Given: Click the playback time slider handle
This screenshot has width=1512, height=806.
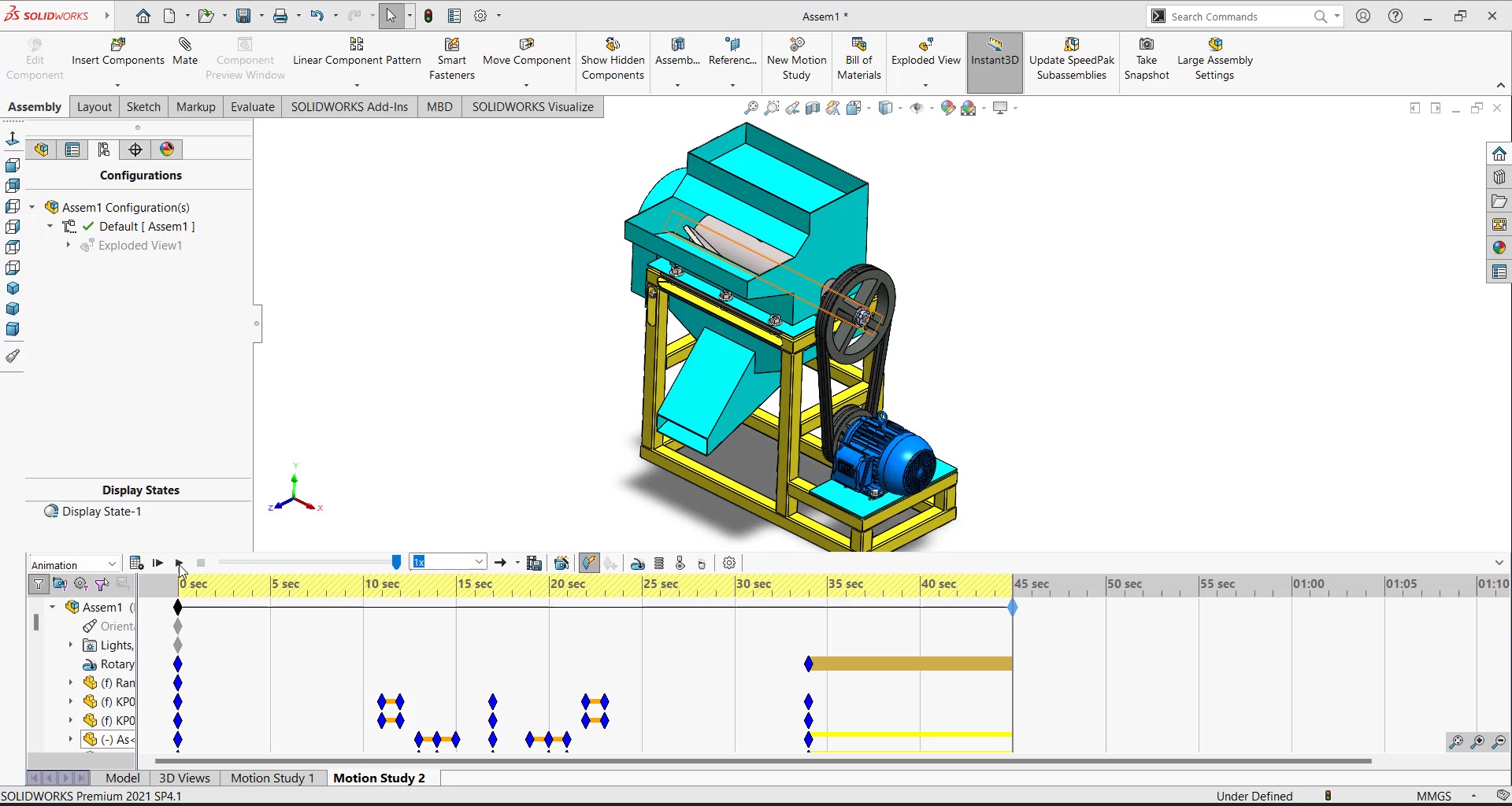Looking at the screenshot, I should pyautogui.click(x=396, y=562).
